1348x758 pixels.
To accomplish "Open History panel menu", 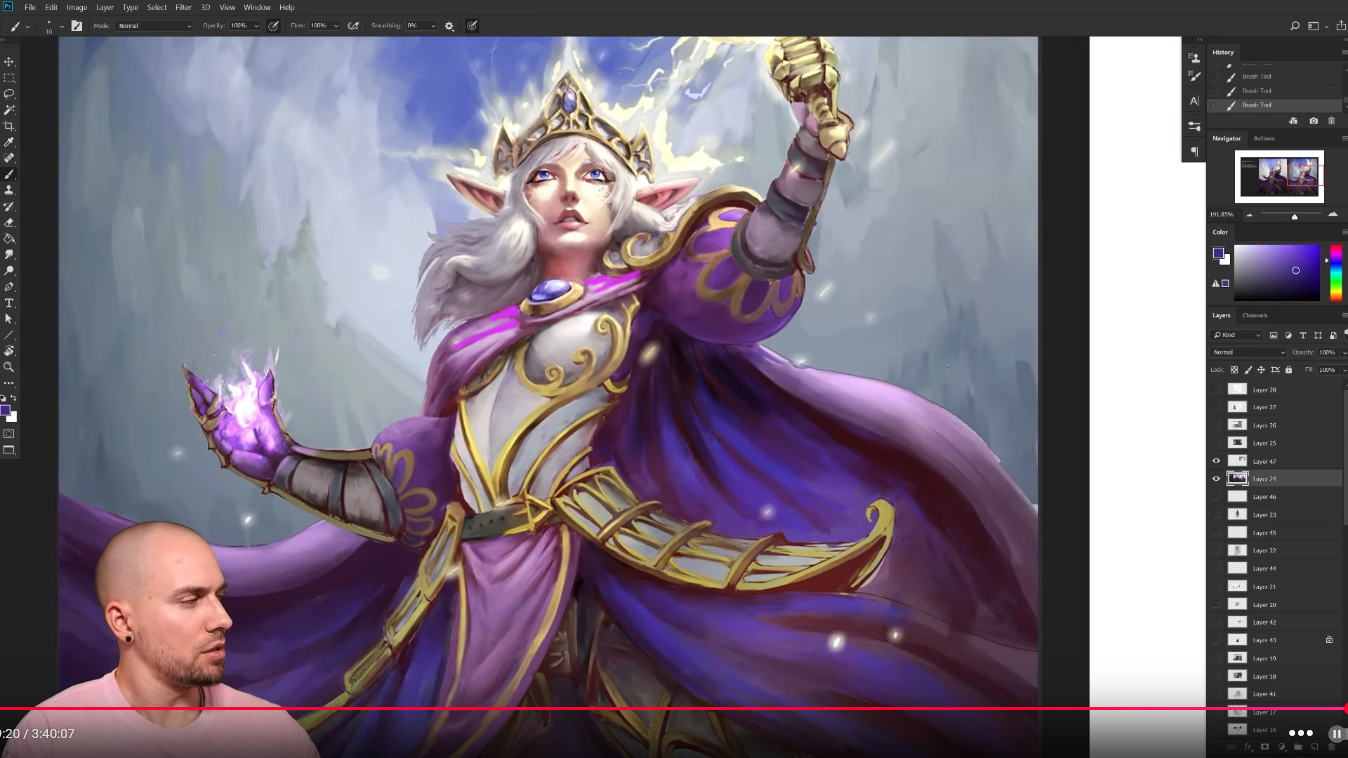I will [x=1344, y=52].
